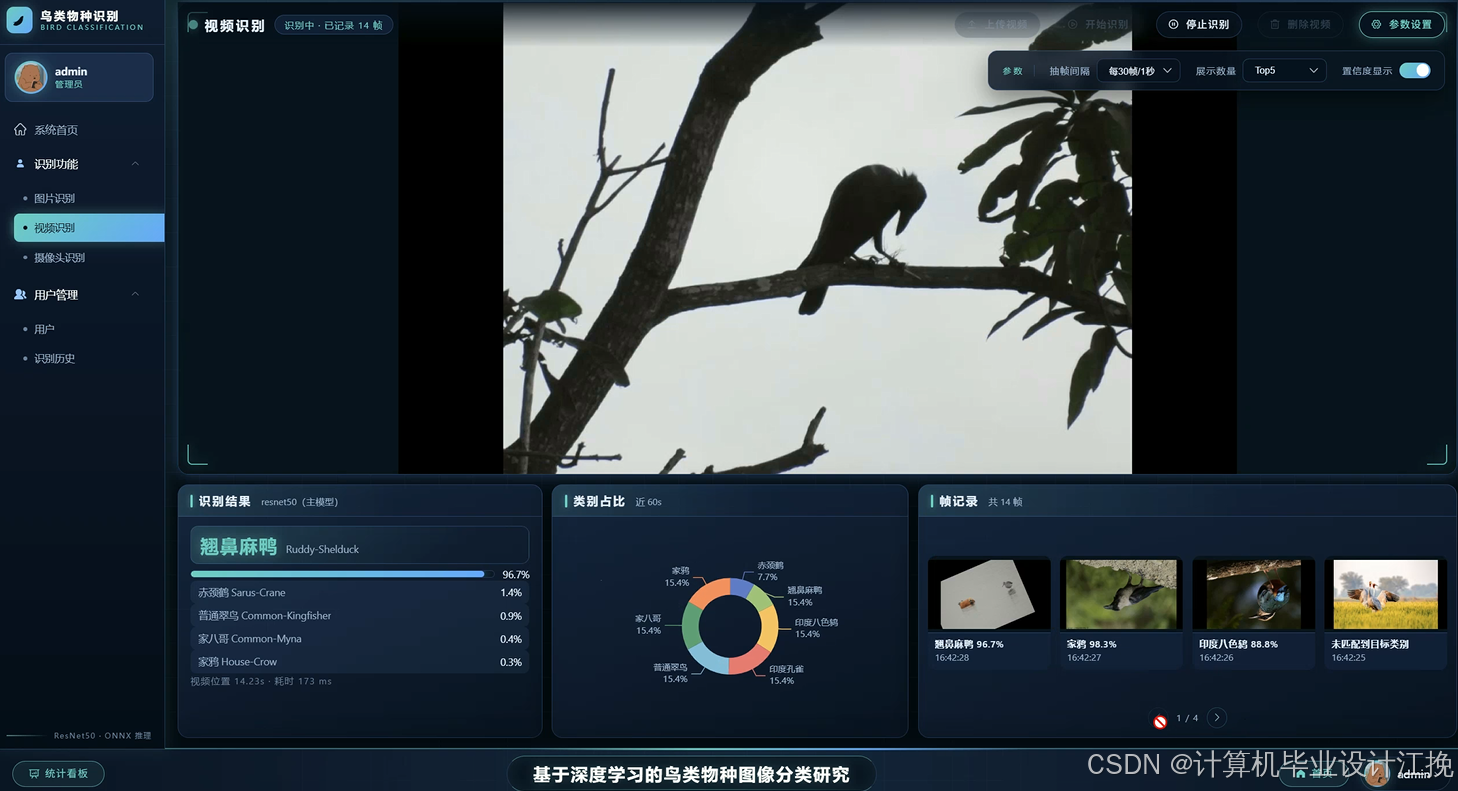Click the 首页 button in the bottom bar
Image resolution: width=1458 pixels, height=791 pixels.
tap(1313, 773)
